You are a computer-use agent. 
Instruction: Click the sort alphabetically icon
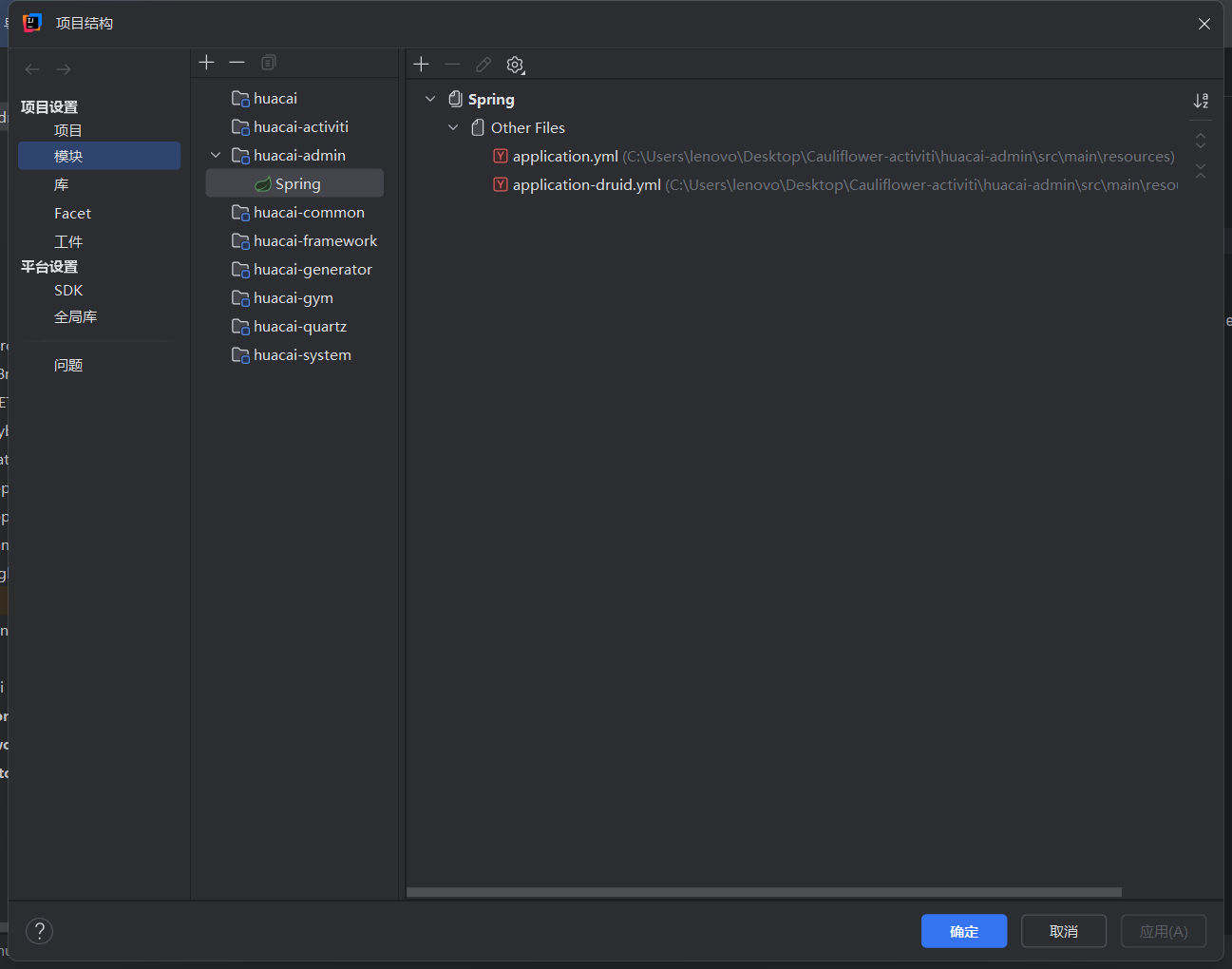1201,101
